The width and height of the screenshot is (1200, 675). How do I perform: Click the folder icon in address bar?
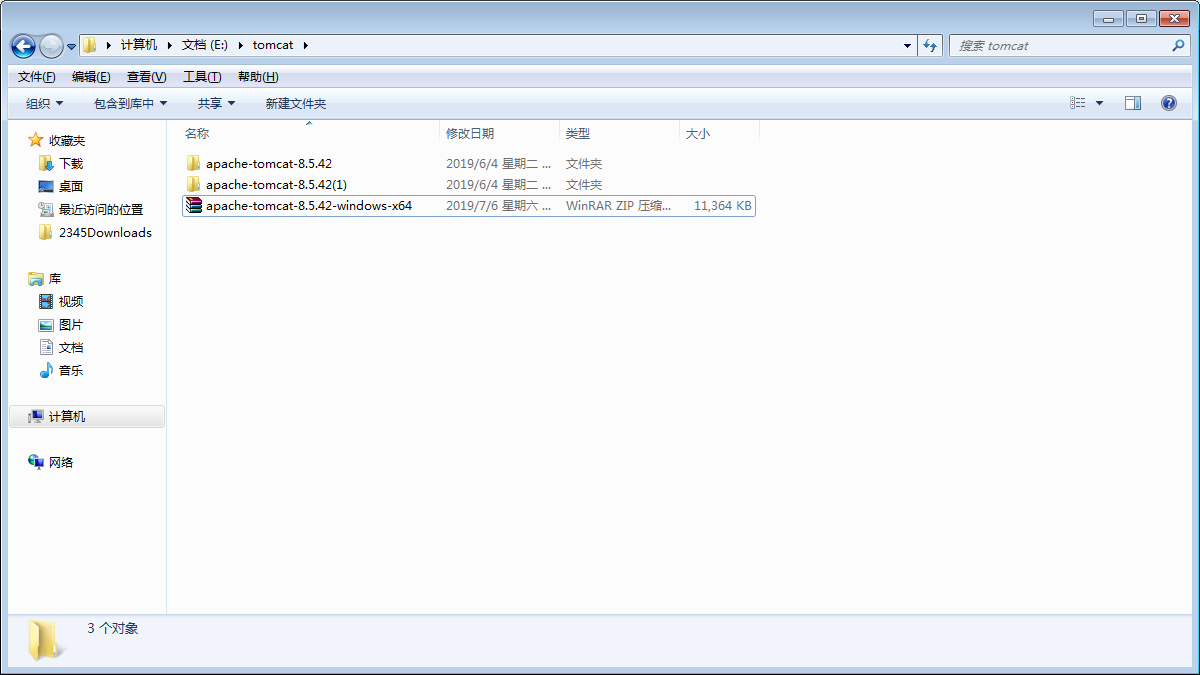tap(90, 45)
